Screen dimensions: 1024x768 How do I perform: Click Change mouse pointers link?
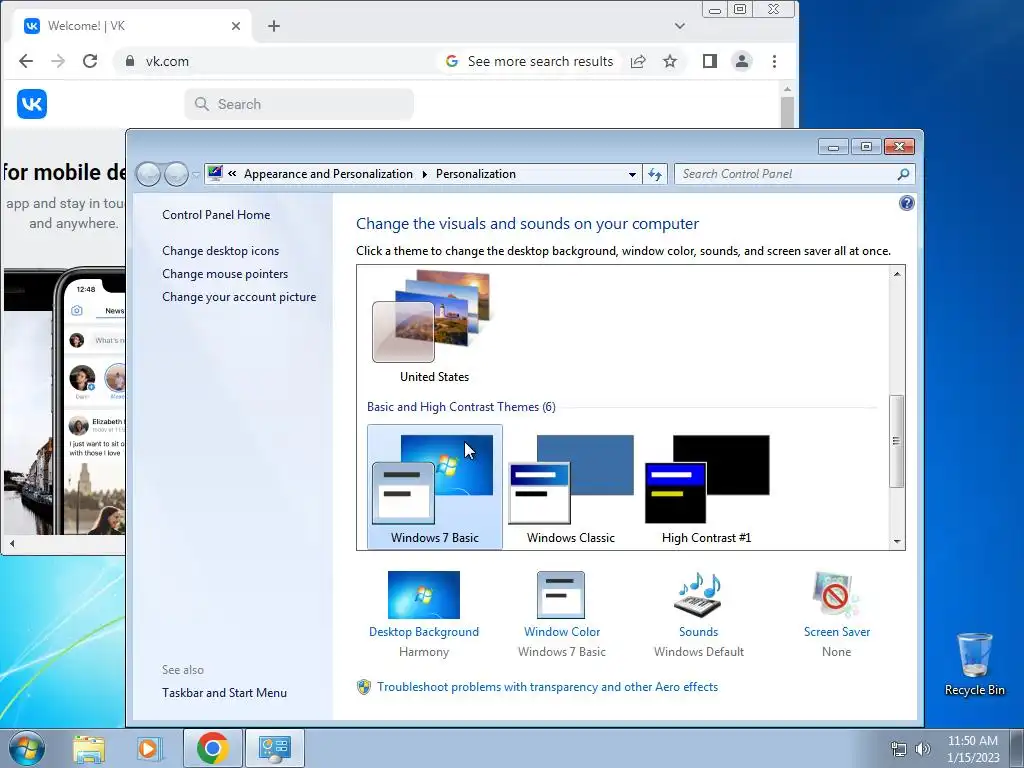pos(225,274)
